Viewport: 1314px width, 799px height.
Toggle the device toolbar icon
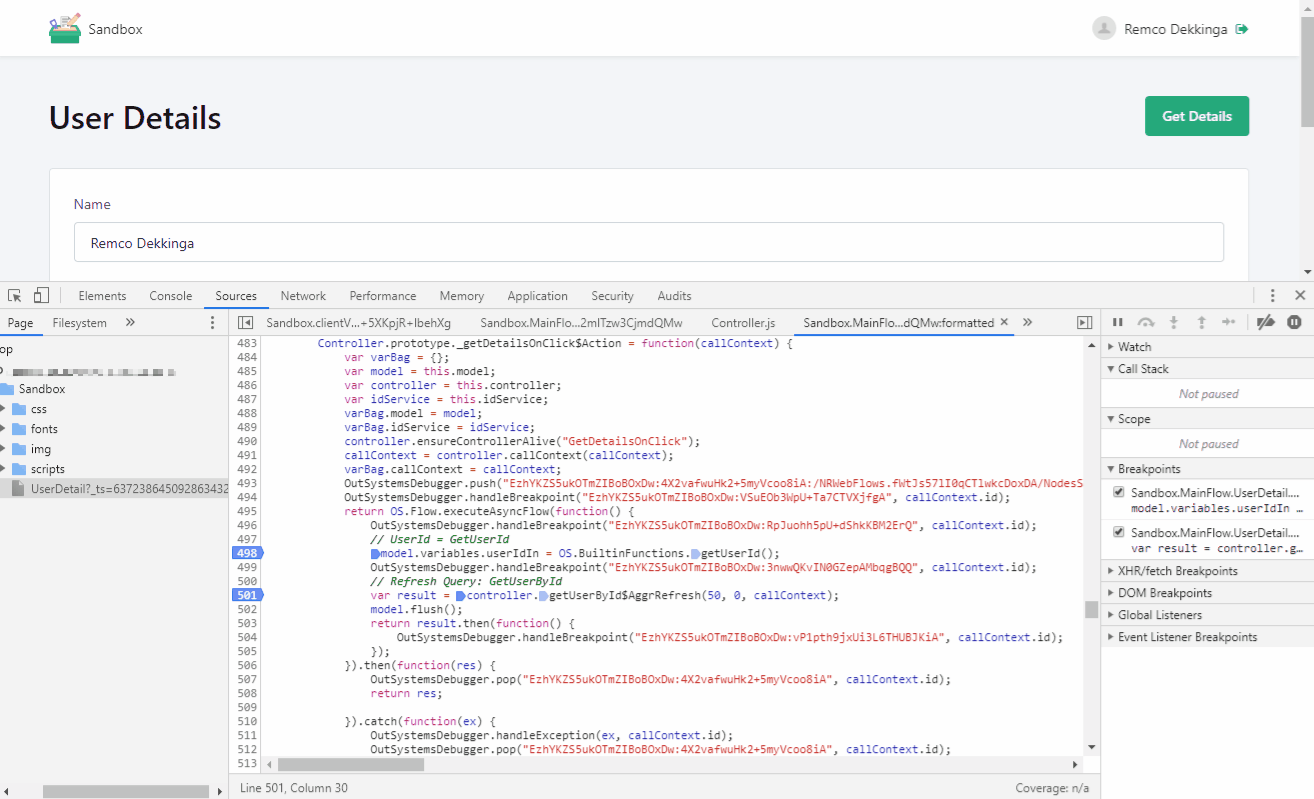[x=40, y=295]
